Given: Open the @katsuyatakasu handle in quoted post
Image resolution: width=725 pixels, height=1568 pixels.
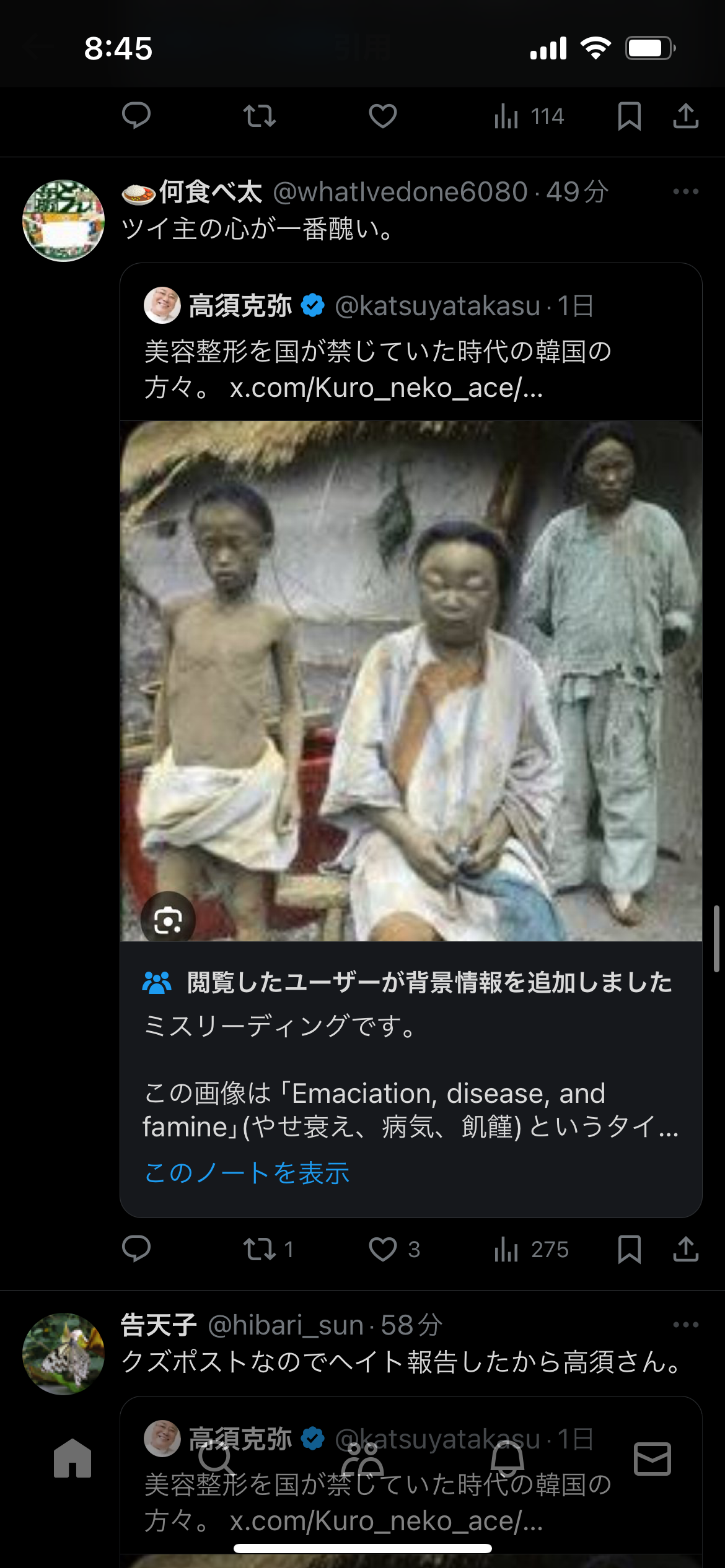Looking at the screenshot, I should [x=437, y=306].
